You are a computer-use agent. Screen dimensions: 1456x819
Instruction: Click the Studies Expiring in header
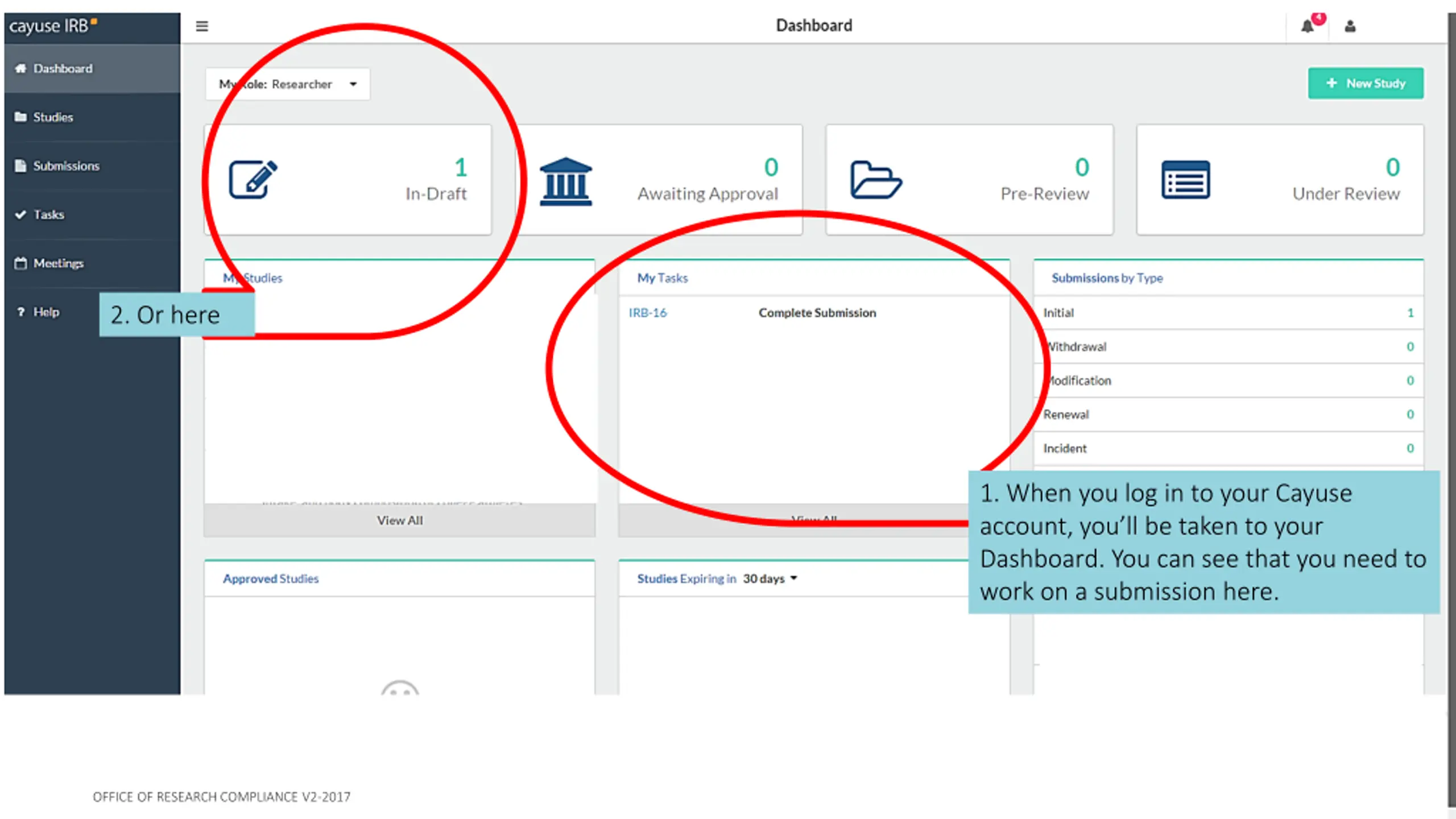(686, 578)
